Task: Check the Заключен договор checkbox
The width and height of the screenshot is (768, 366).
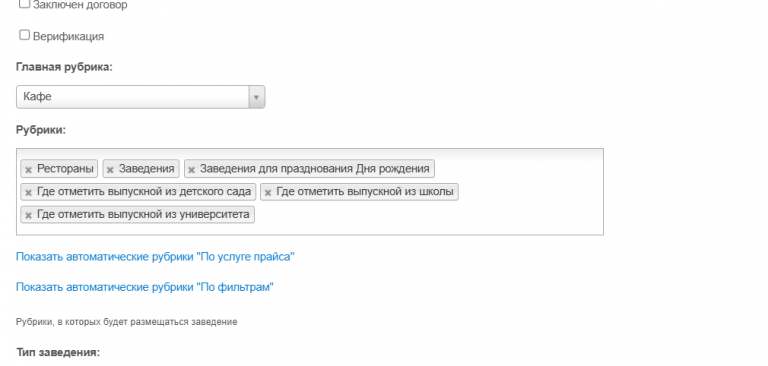Action: click(24, 4)
